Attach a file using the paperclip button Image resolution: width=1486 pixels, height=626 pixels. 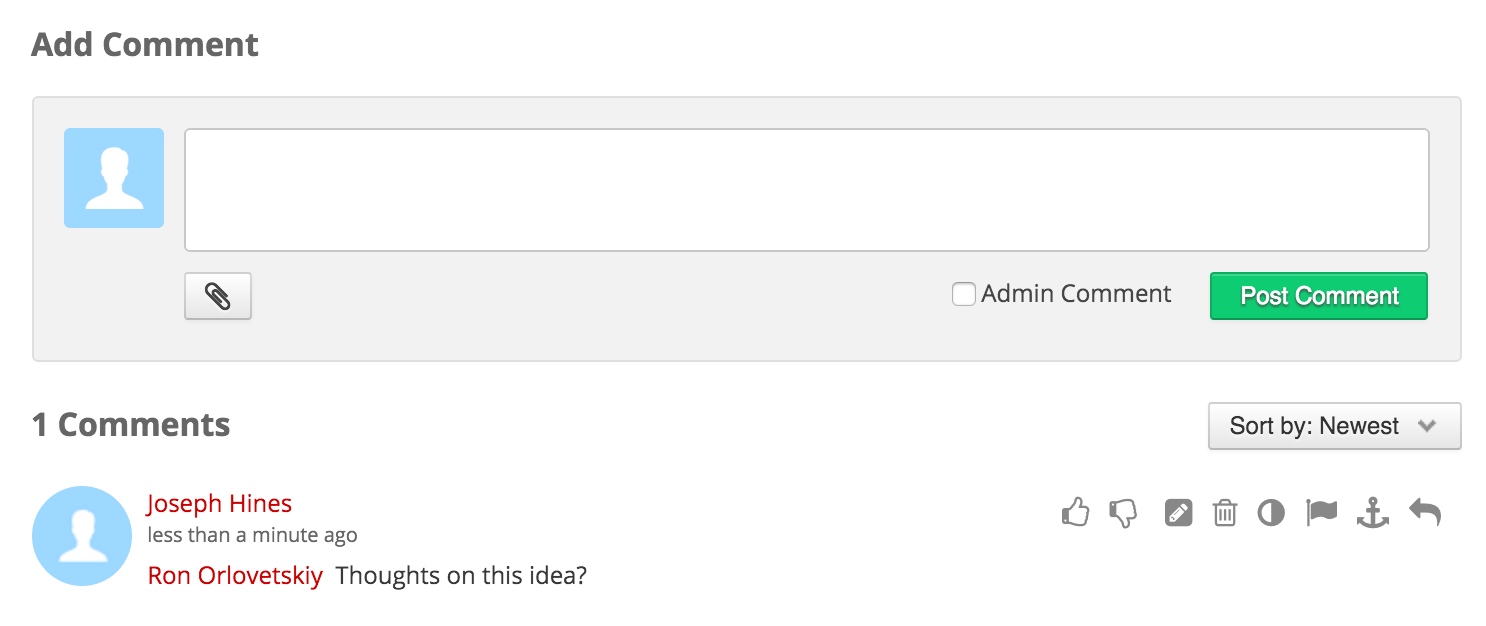pos(218,296)
